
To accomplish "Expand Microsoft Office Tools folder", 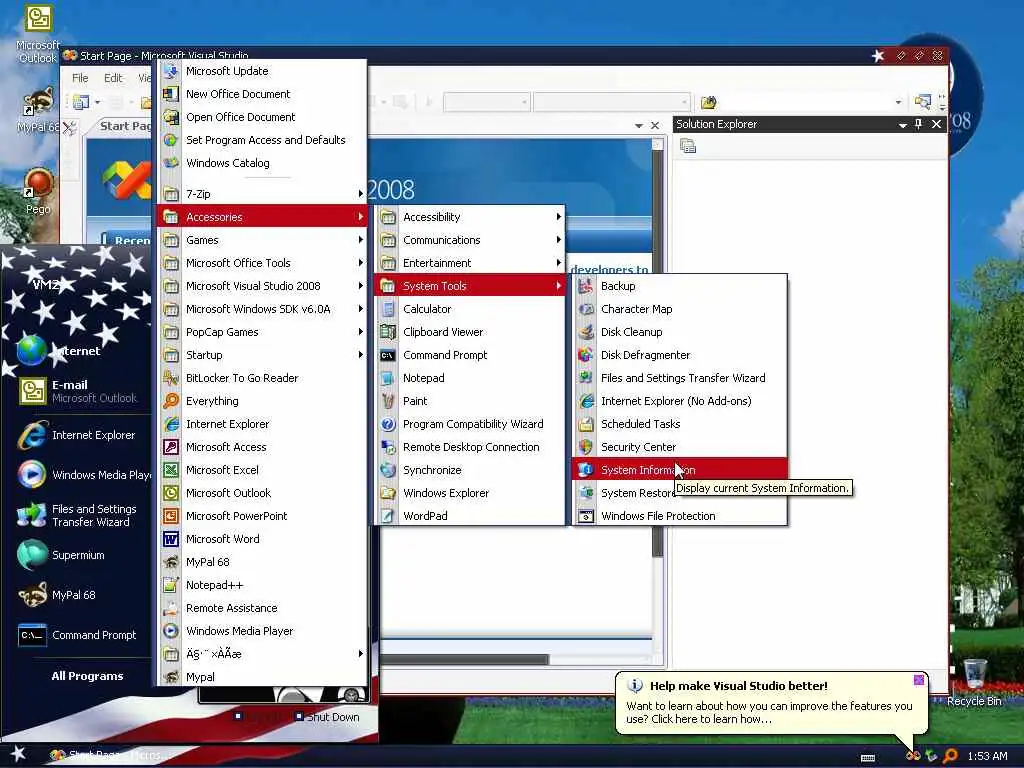I will [261, 263].
